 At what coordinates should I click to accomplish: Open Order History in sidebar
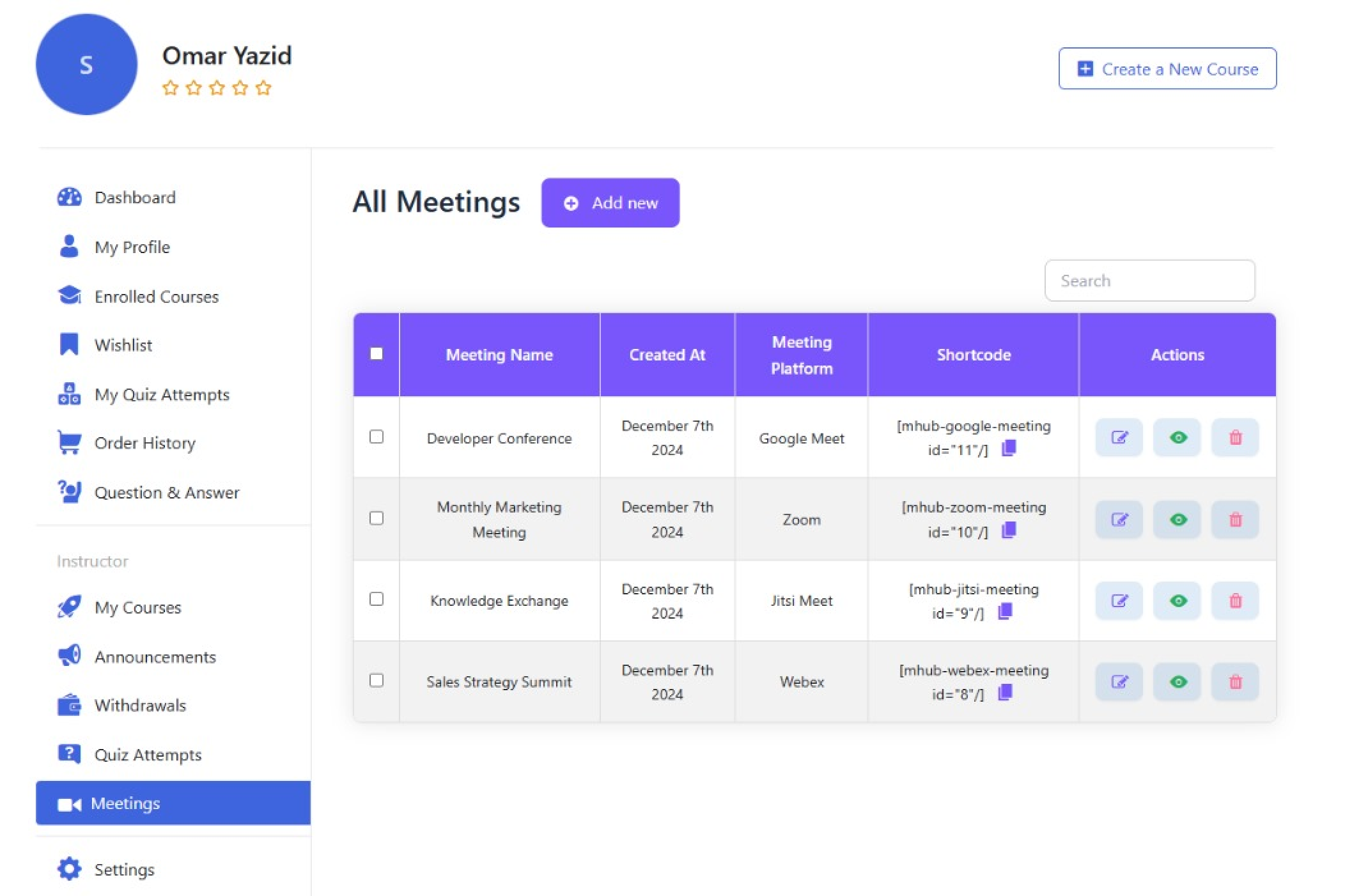[127, 443]
